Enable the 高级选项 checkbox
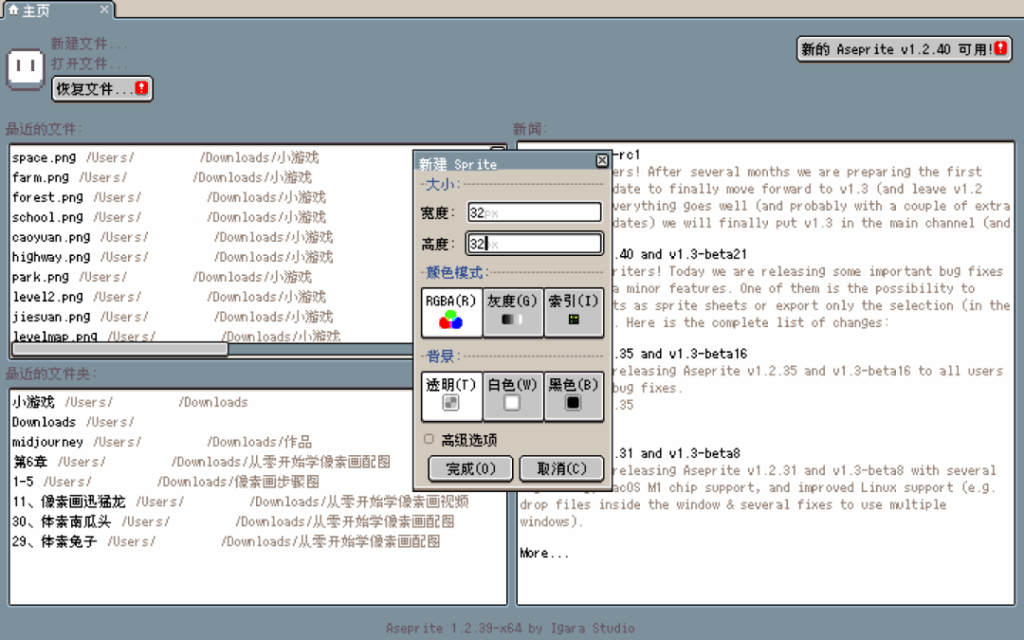 point(429,439)
